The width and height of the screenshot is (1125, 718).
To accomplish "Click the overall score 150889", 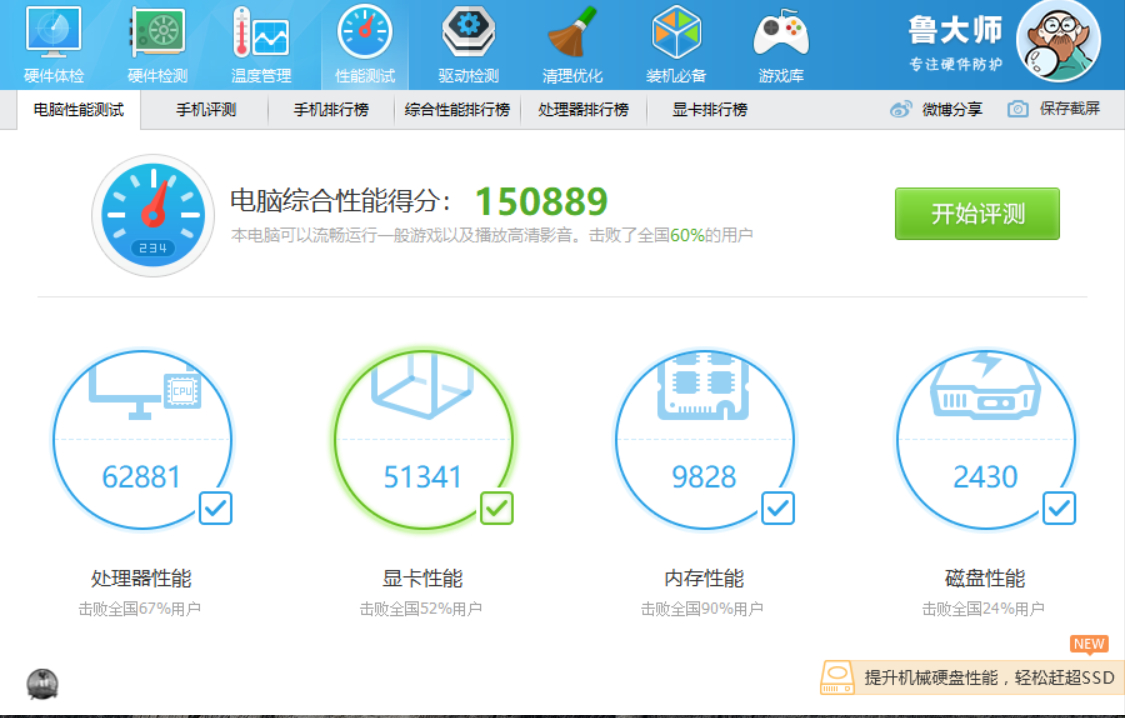I will pyautogui.click(x=542, y=202).
